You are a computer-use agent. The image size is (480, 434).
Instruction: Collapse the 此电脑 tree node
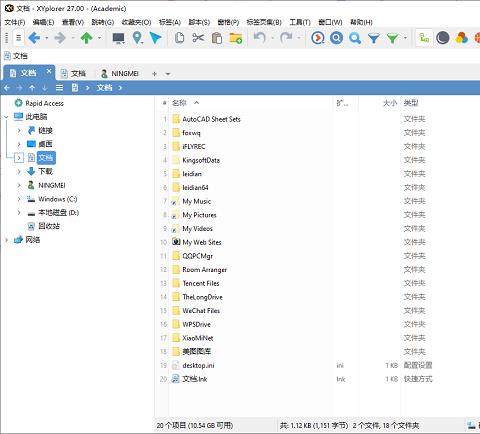coord(6,117)
